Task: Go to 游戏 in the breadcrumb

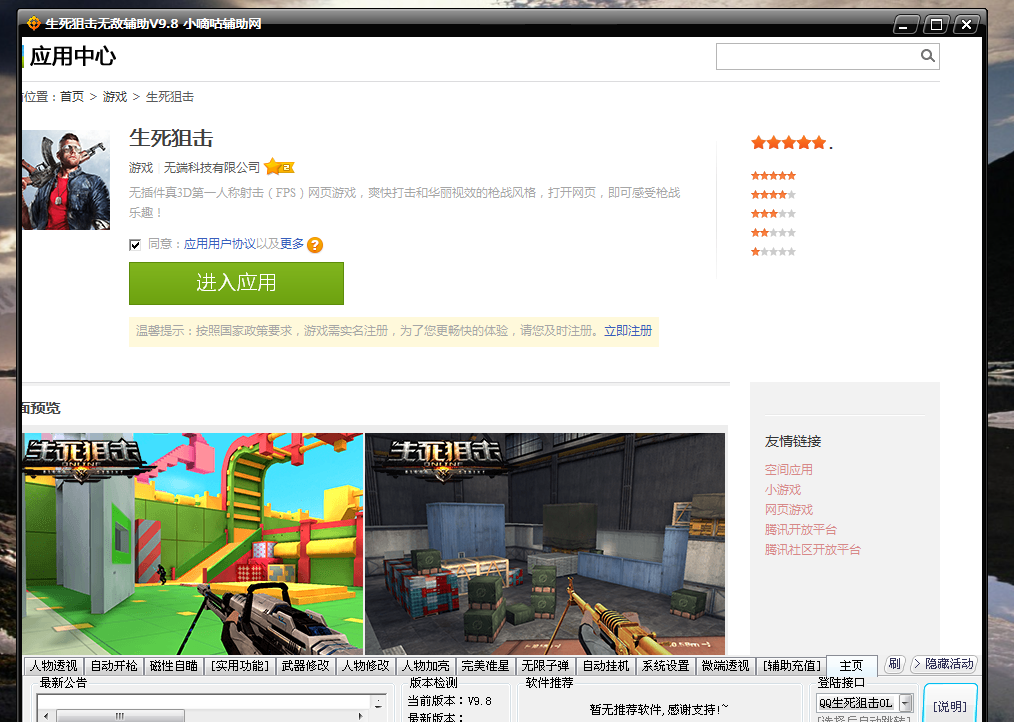Action: pos(114,97)
